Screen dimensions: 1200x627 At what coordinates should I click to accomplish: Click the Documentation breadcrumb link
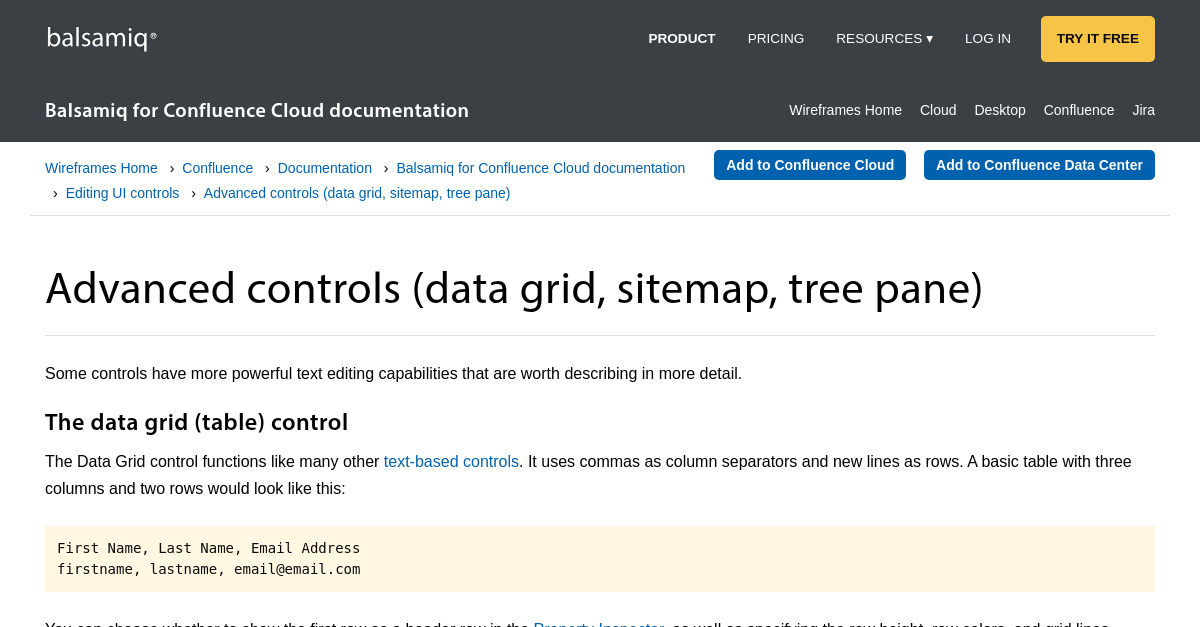325,168
